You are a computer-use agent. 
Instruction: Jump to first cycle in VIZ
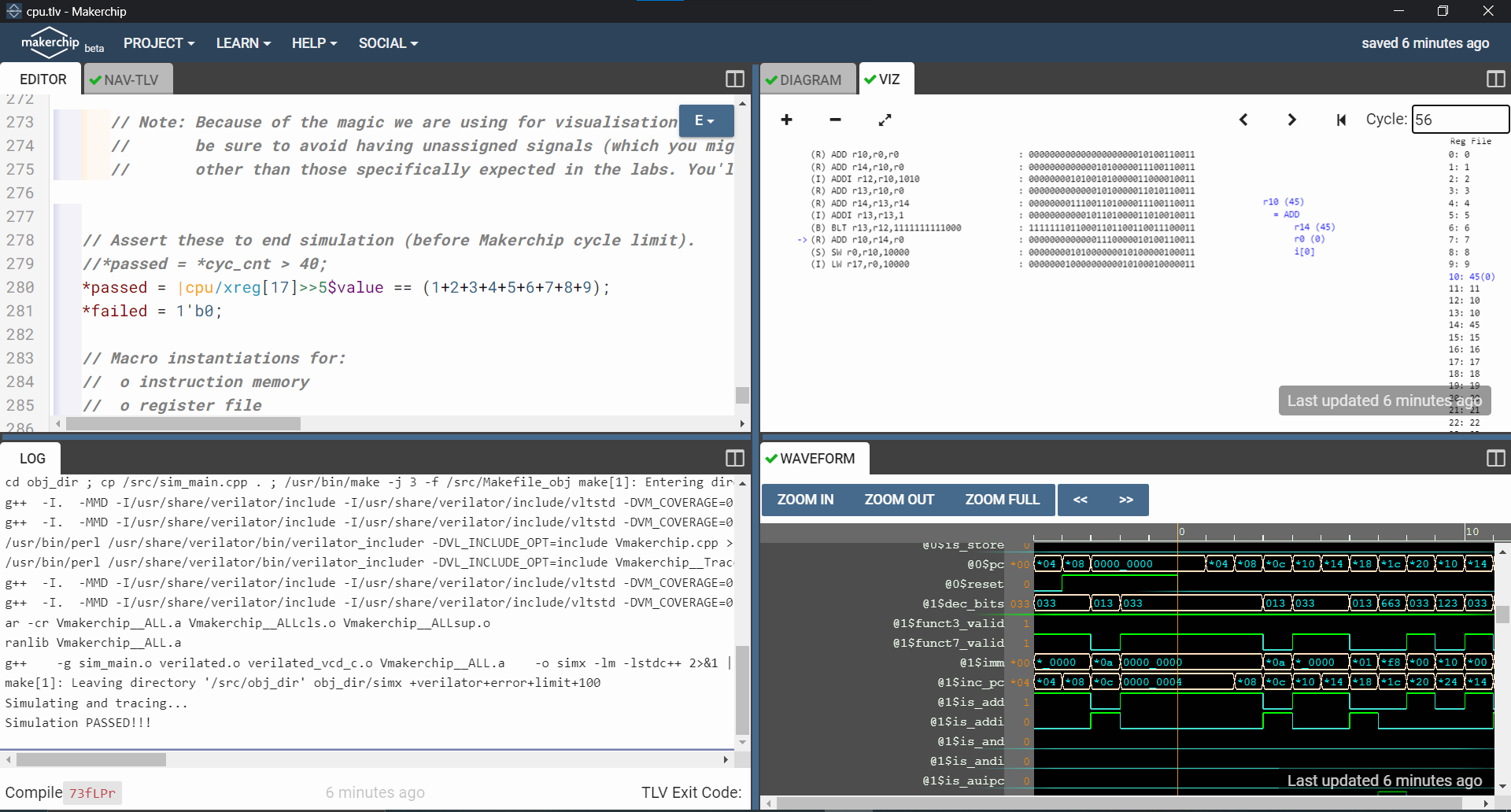point(1341,120)
